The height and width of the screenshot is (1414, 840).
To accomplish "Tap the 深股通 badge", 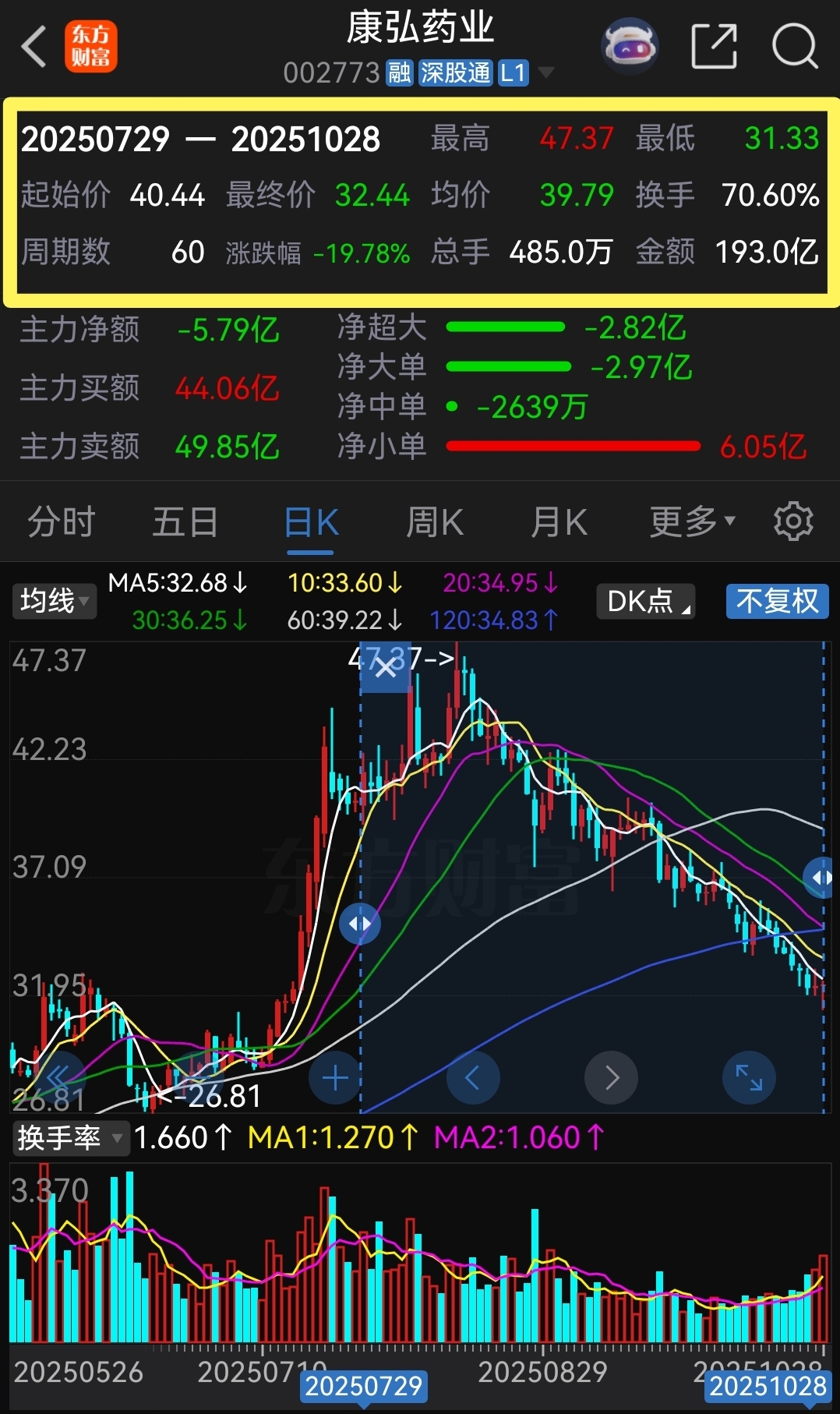I will (456, 73).
